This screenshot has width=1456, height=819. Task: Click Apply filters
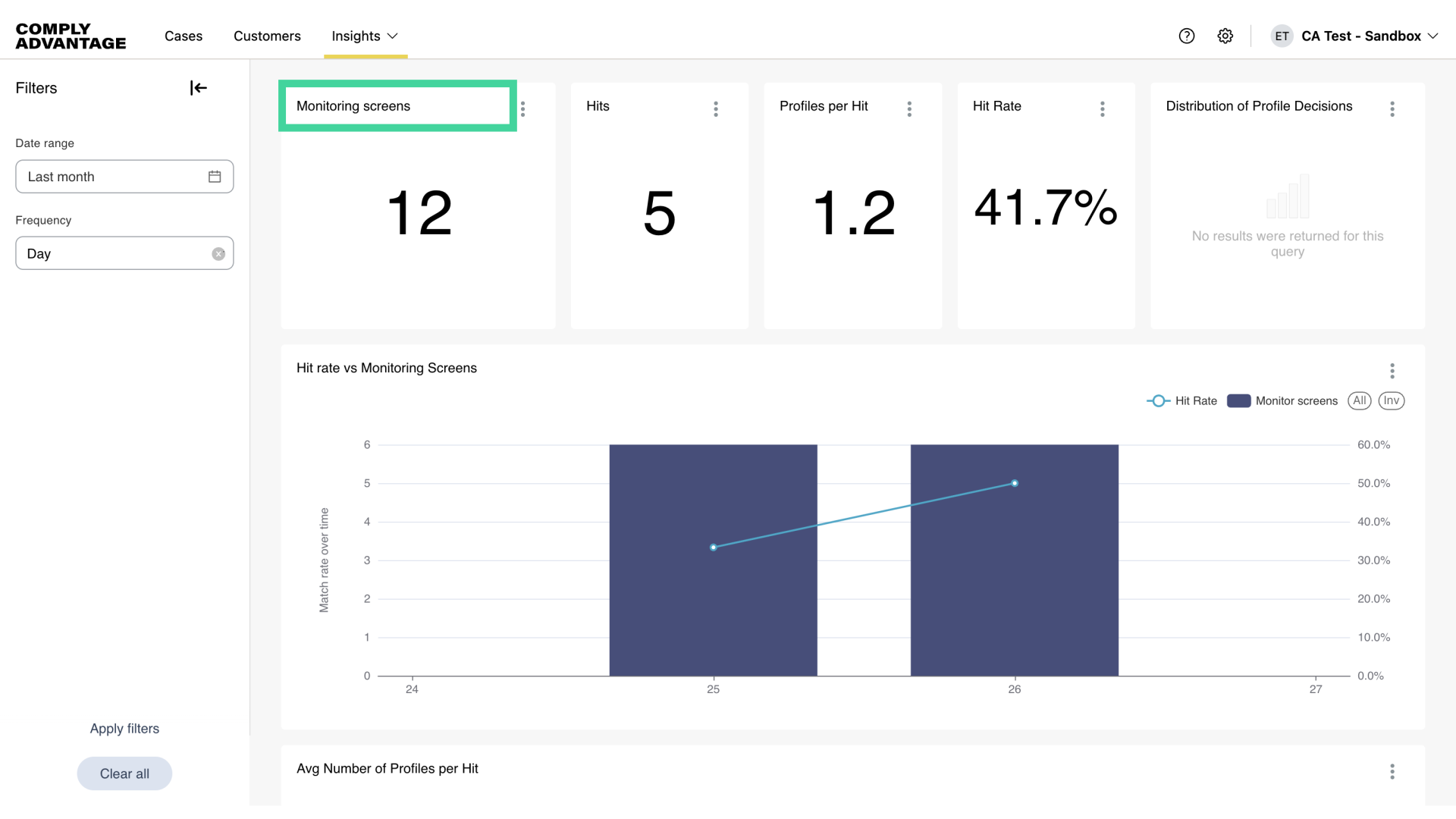(124, 728)
